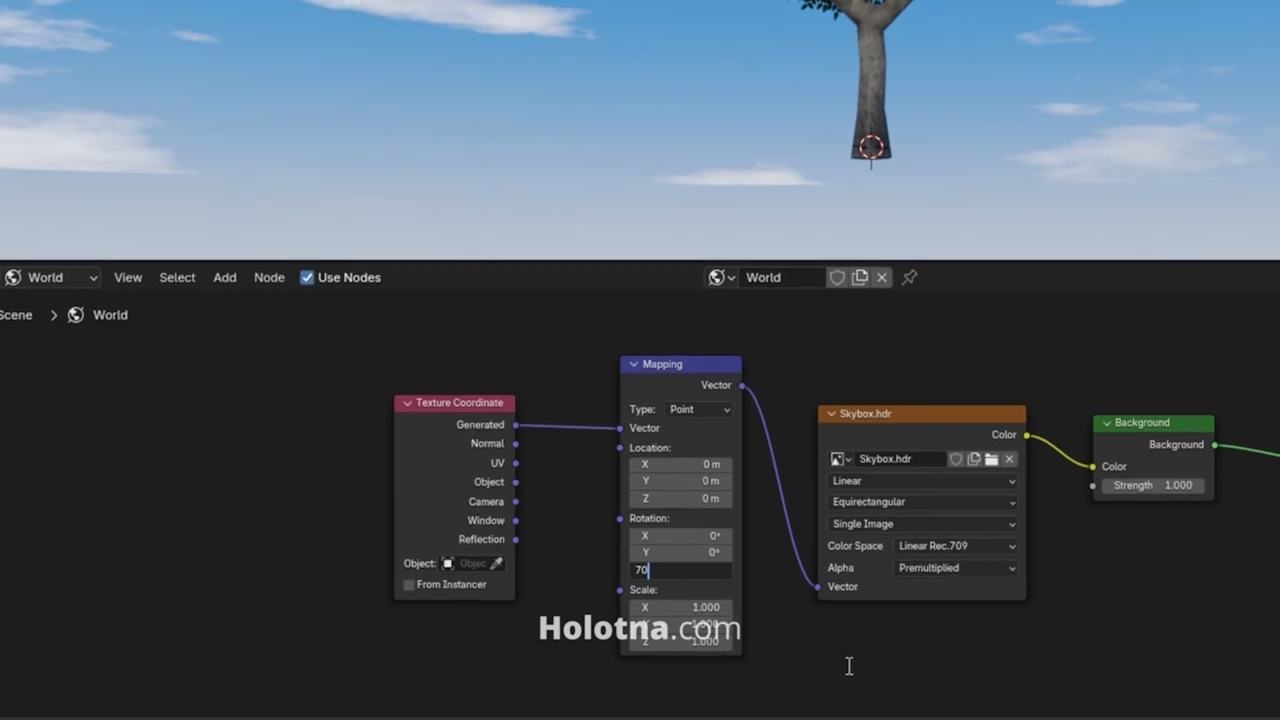1280x720 pixels.
Task: Toggle fake user shield for World
Action: pos(837,278)
